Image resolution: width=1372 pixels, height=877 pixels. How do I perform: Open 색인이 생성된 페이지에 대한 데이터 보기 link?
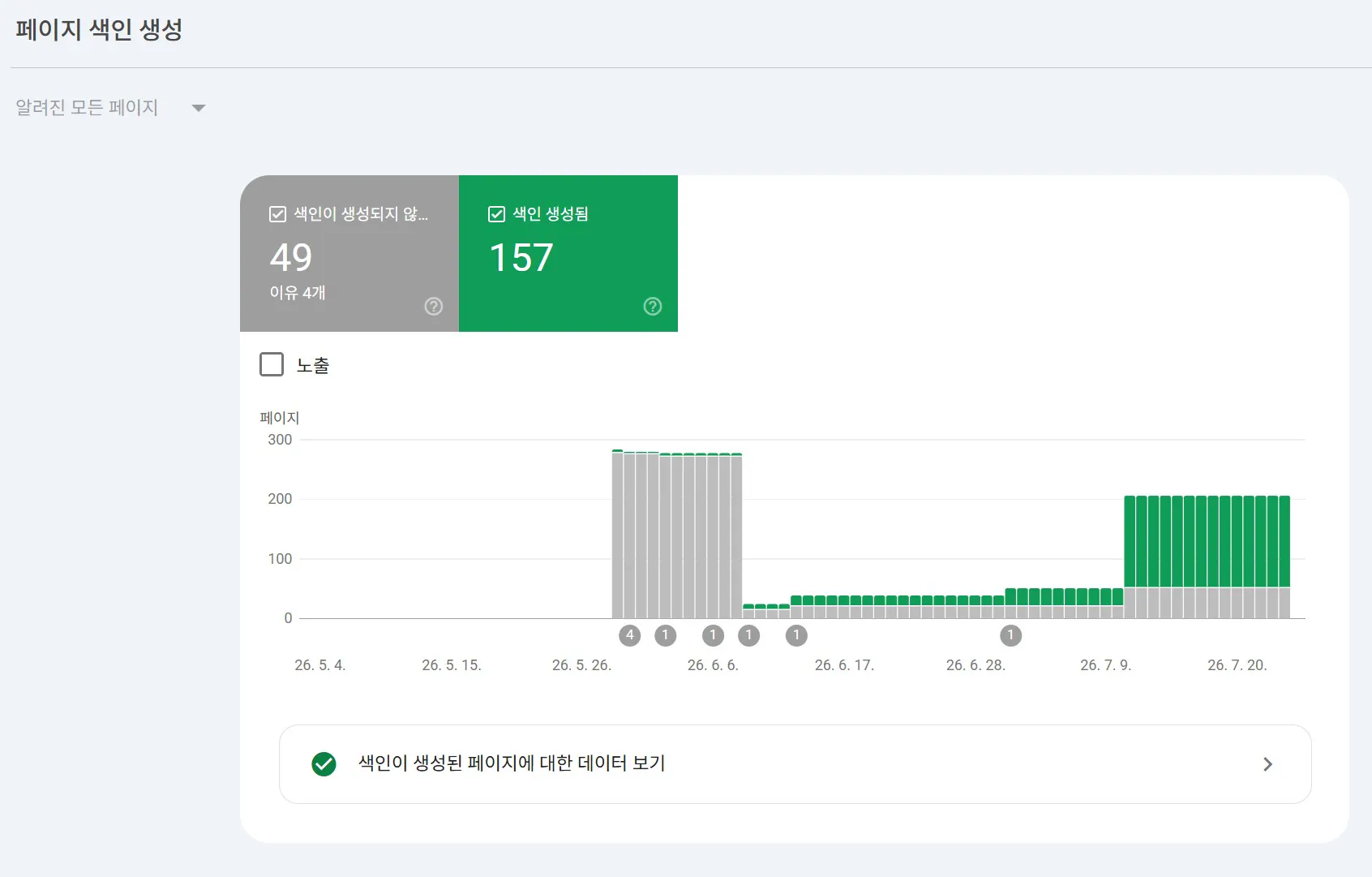(x=795, y=764)
